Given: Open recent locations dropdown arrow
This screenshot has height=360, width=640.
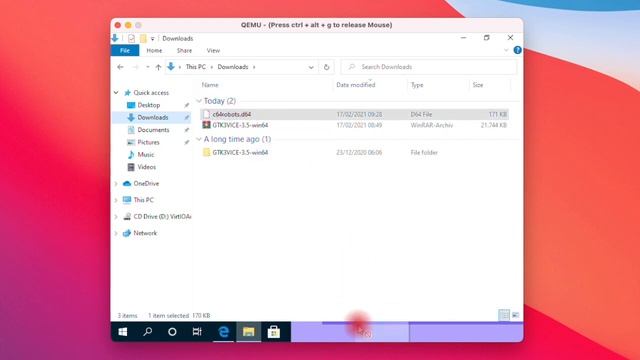Looking at the screenshot, I should 147,67.
